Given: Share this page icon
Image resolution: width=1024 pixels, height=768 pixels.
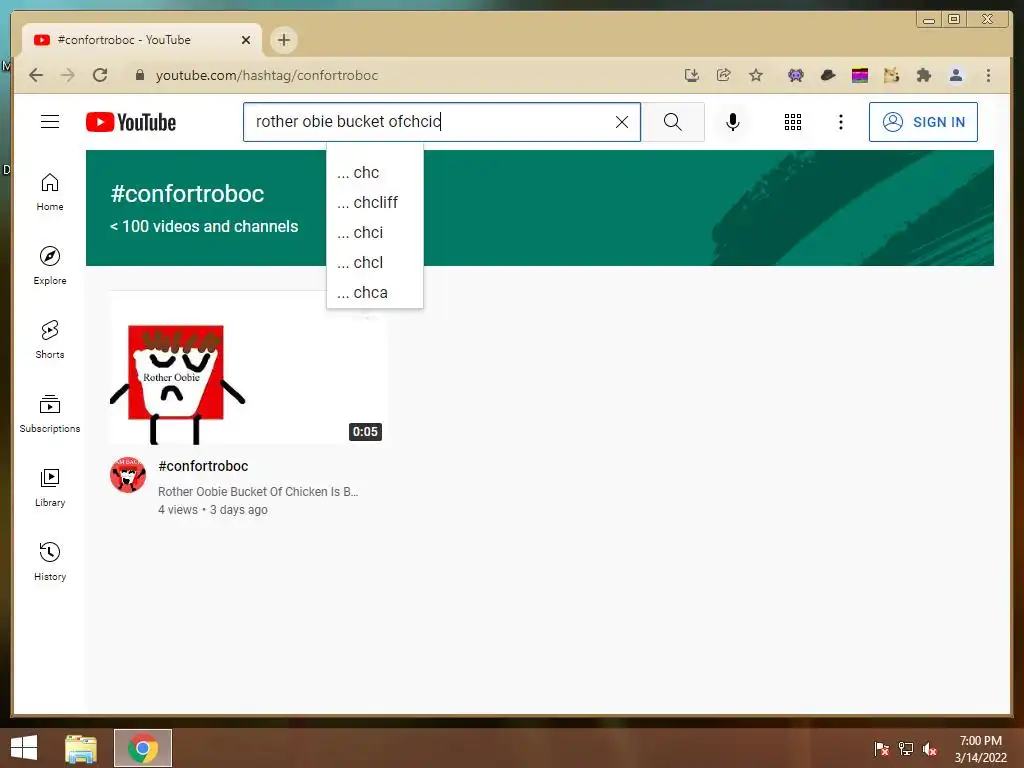Looking at the screenshot, I should click(x=724, y=75).
